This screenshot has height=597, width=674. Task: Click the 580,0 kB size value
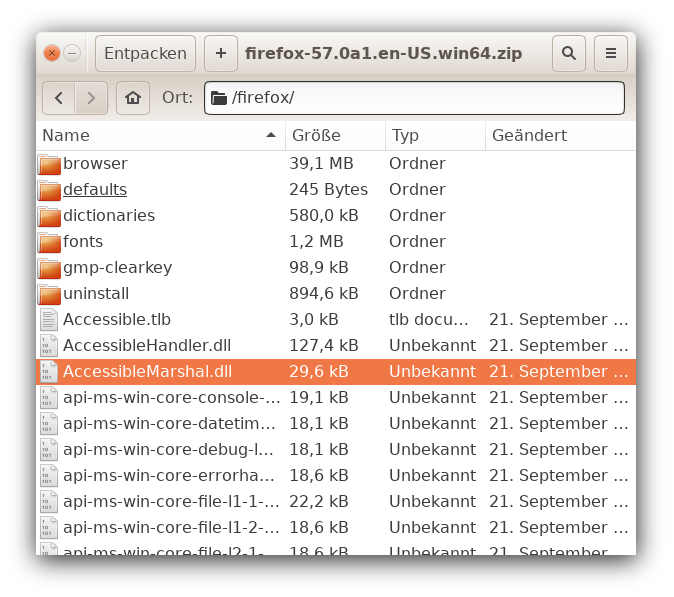tap(324, 216)
